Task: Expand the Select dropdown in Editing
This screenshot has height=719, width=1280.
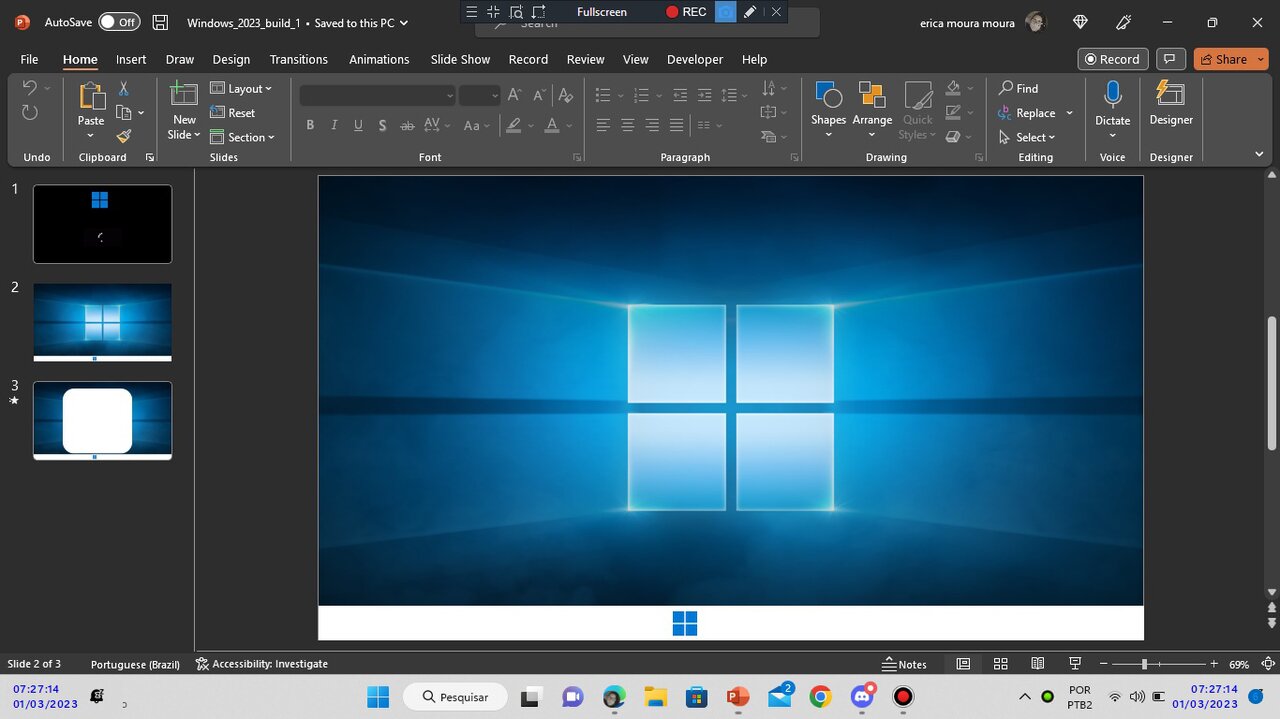Action: pos(1027,137)
